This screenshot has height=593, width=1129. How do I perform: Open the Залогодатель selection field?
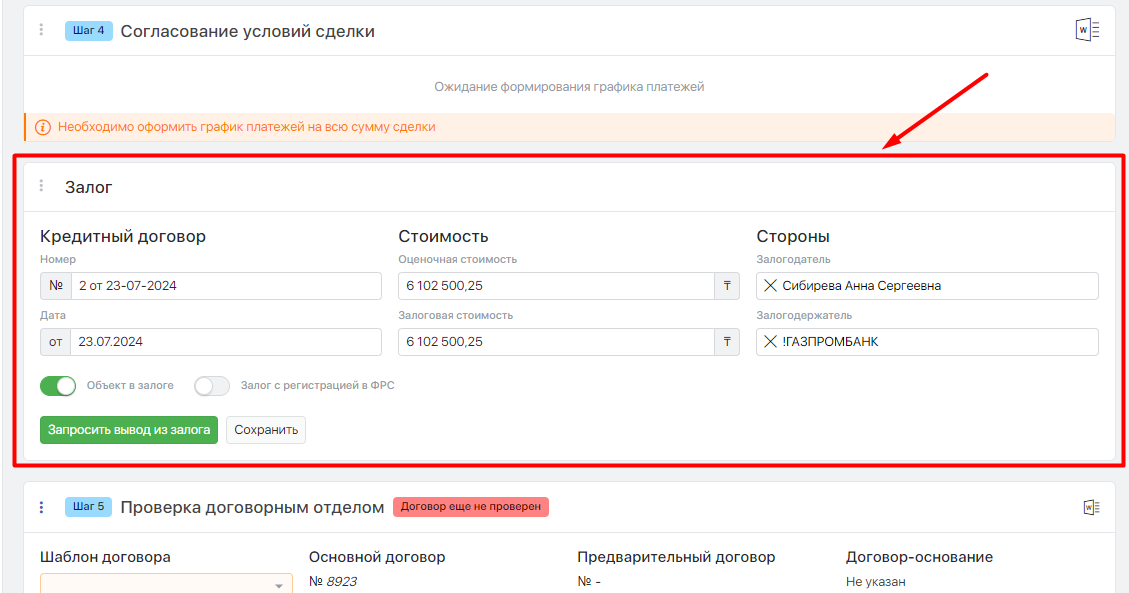(927, 286)
